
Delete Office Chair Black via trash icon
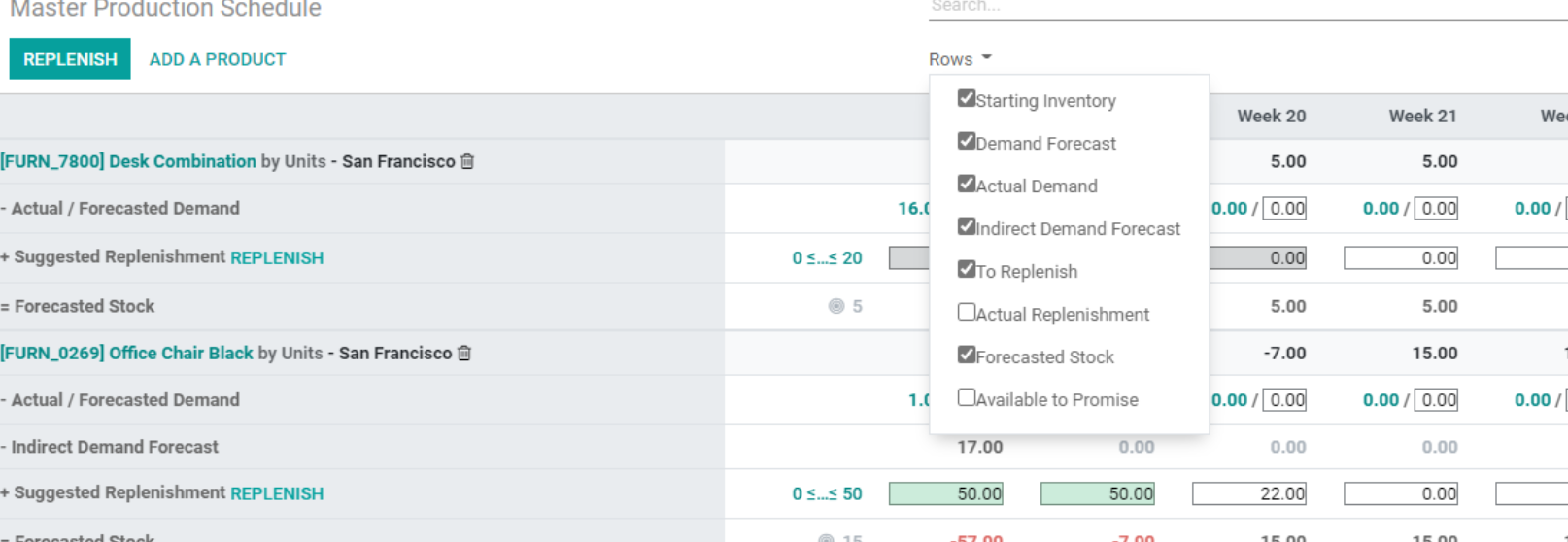(x=464, y=353)
